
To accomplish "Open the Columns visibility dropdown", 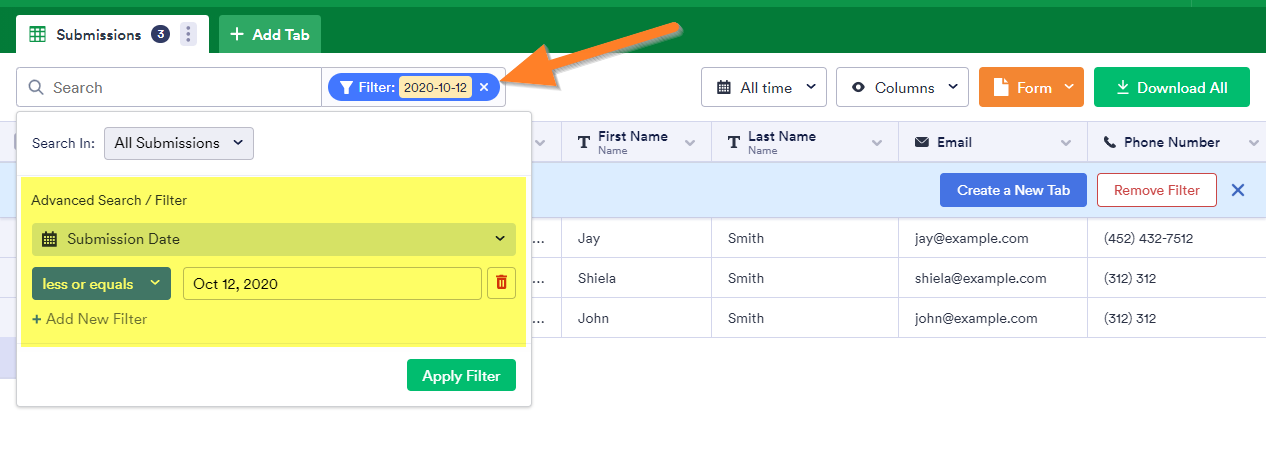I will click(x=902, y=88).
